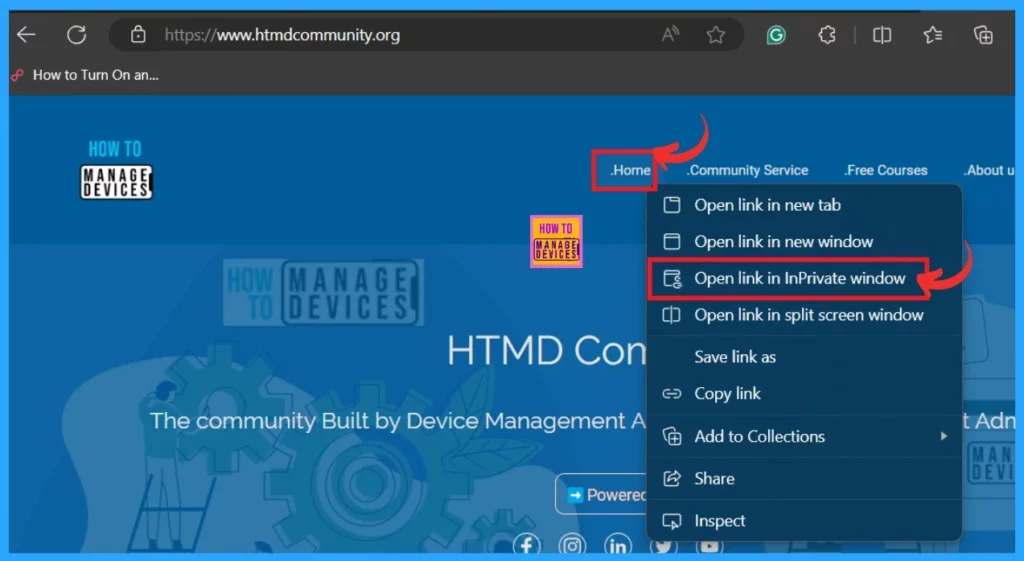Open the Instagram social icon
1024x561 pixels.
pyautogui.click(x=572, y=545)
